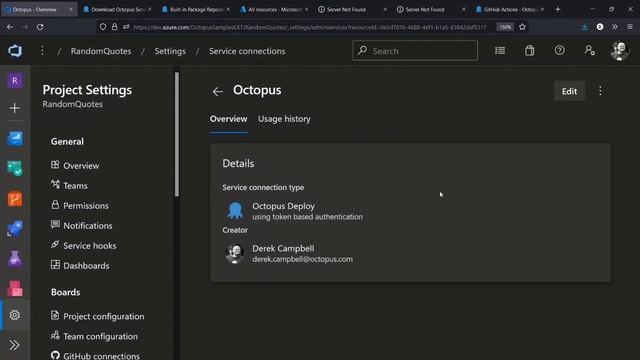Open the Marketplace shopping bag icon
640x360 pixels.
pyautogui.click(x=529, y=51)
